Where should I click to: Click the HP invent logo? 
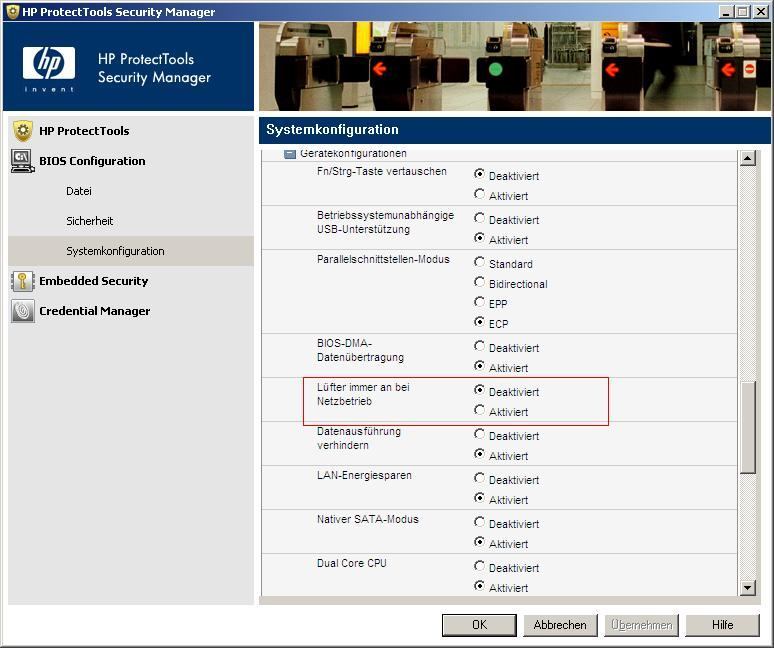tap(49, 68)
